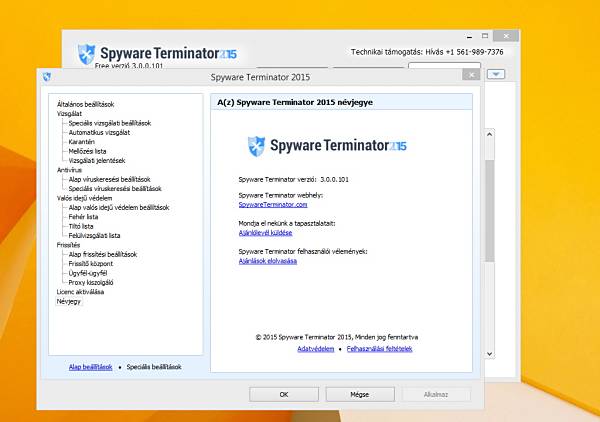This screenshot has height=422, width=600.
Task: Open Alap víruskeresési beállítások
Action: tap(109, 179)
